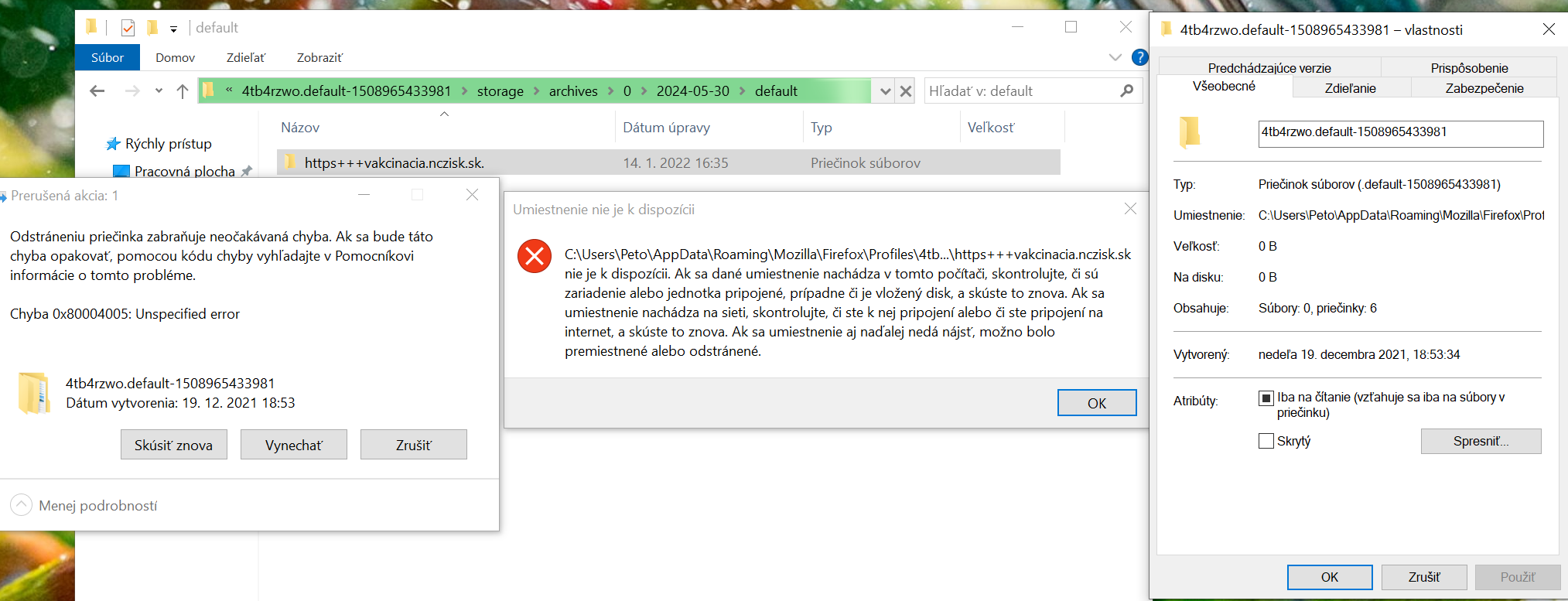Viewport: 1568px width, 601px height.
Task: Open the Zobraziť ribbon tab
Action: pos(319,57)
